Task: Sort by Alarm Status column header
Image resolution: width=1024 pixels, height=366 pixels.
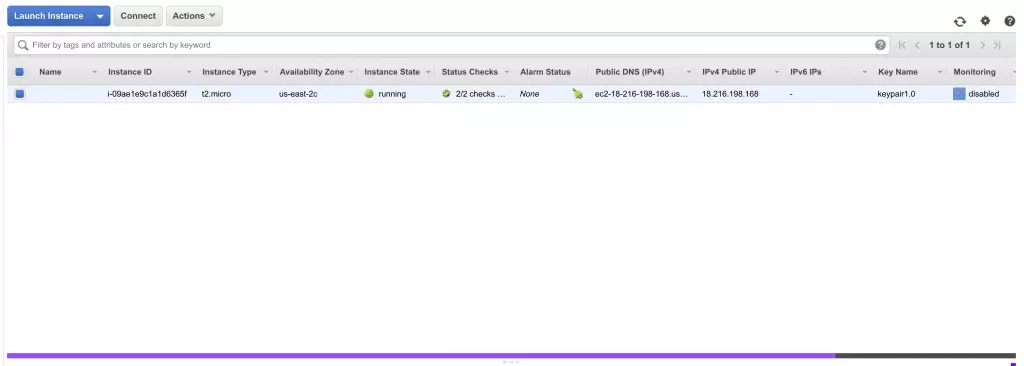Action: coord(545,72)
